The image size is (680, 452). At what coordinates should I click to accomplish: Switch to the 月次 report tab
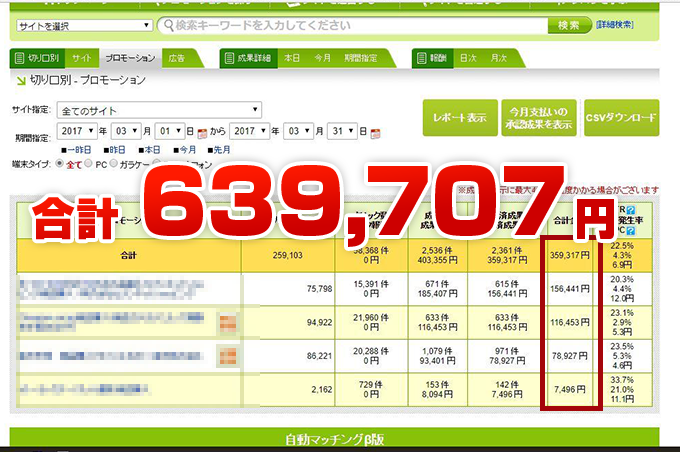click(x=496, y=58)
